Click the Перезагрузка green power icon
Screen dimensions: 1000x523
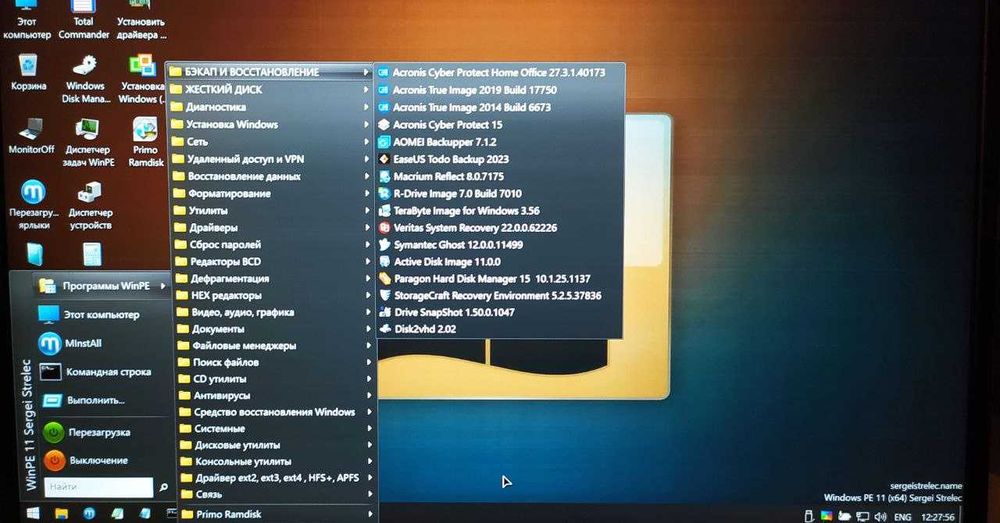click(54, 432)
